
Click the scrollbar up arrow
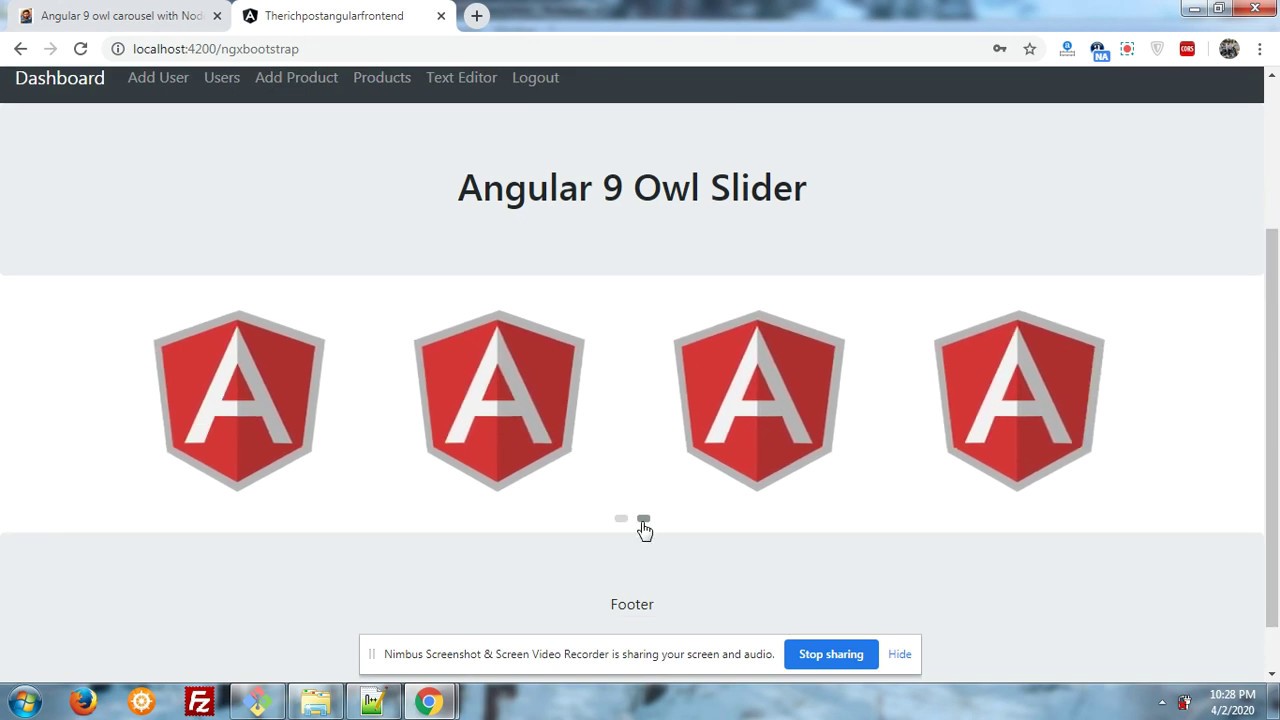[x=1272, y=75]
